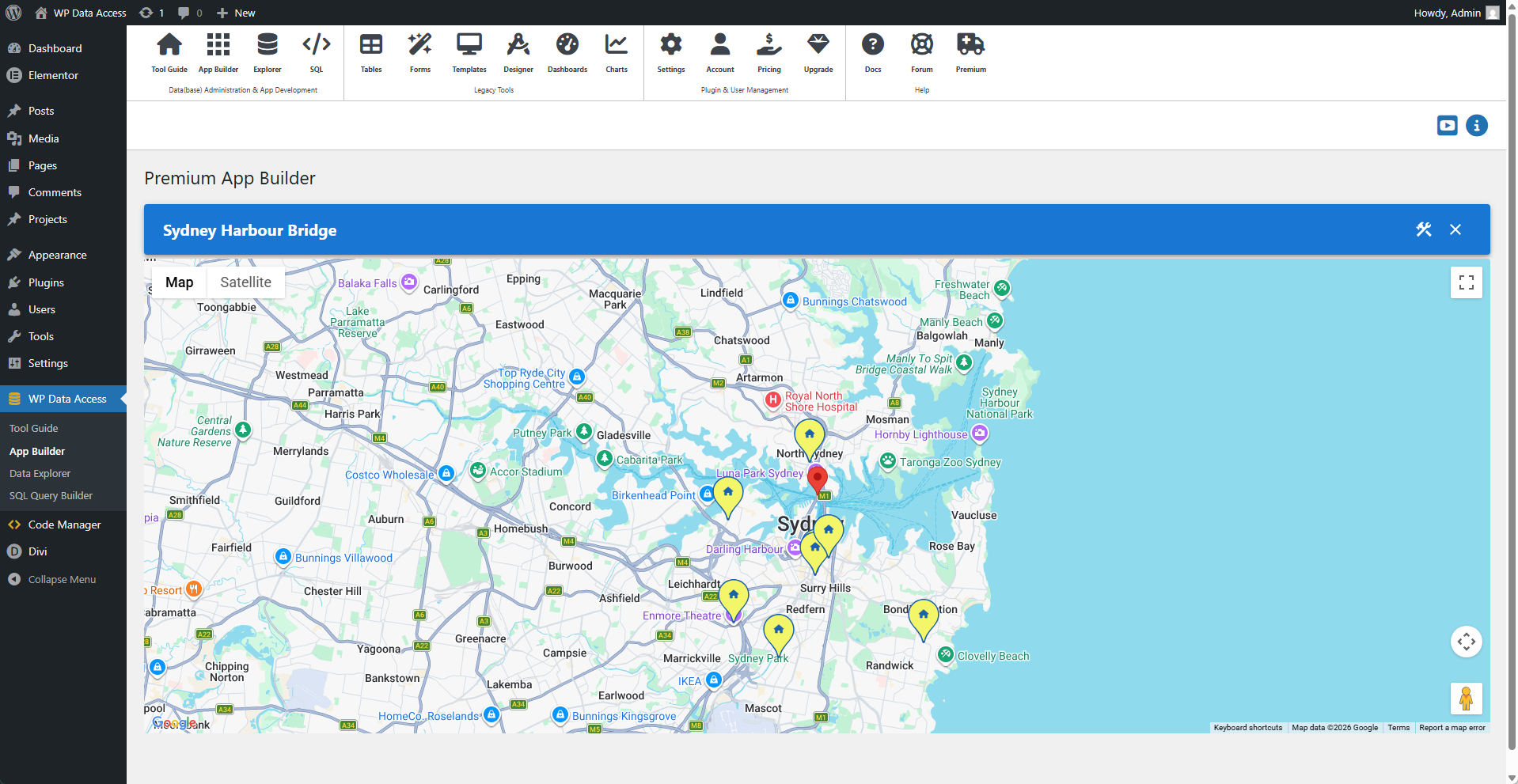1518x784 pixels.
Task: Click the Keyboard shortcuts map button
Action: coord(1247,728)
